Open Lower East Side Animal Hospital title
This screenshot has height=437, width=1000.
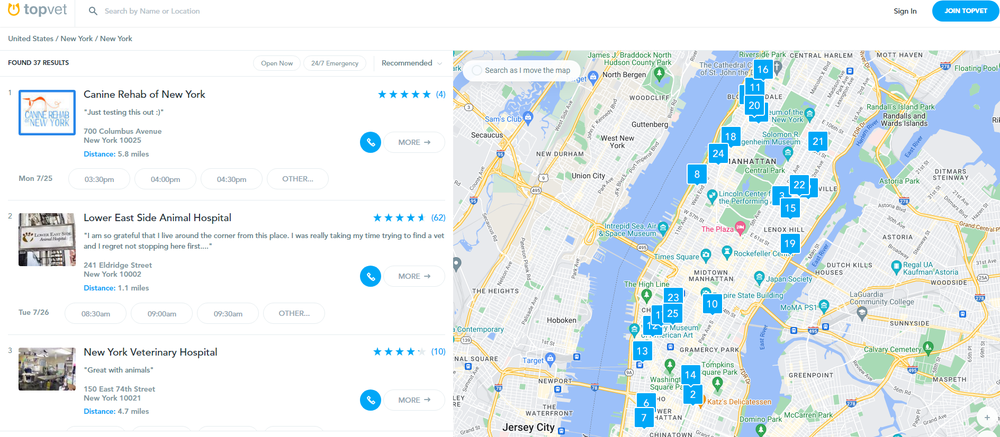coord(158,218)
